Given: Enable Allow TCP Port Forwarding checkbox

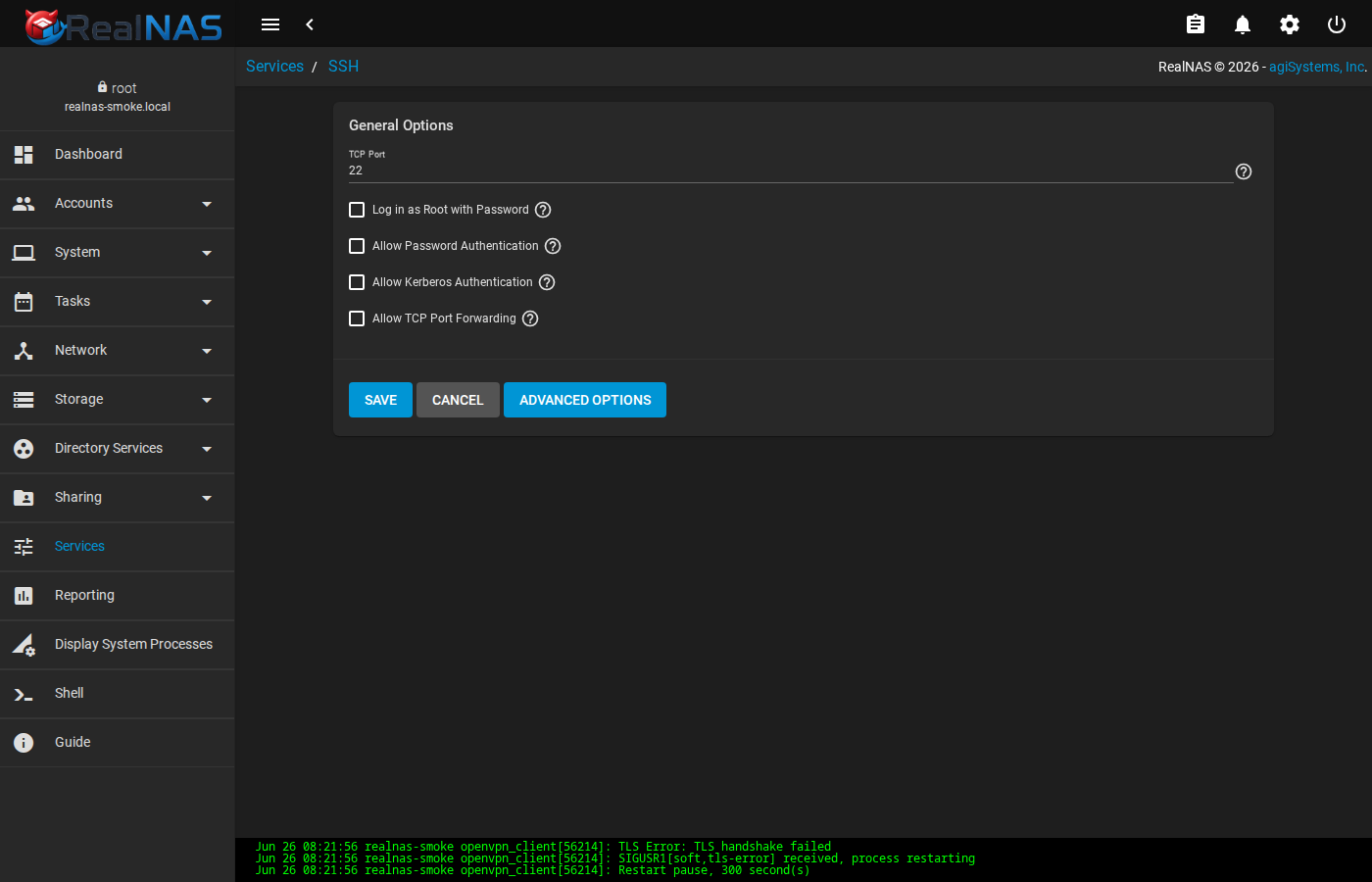Looking at the screenshot, I should coord(357,318).
